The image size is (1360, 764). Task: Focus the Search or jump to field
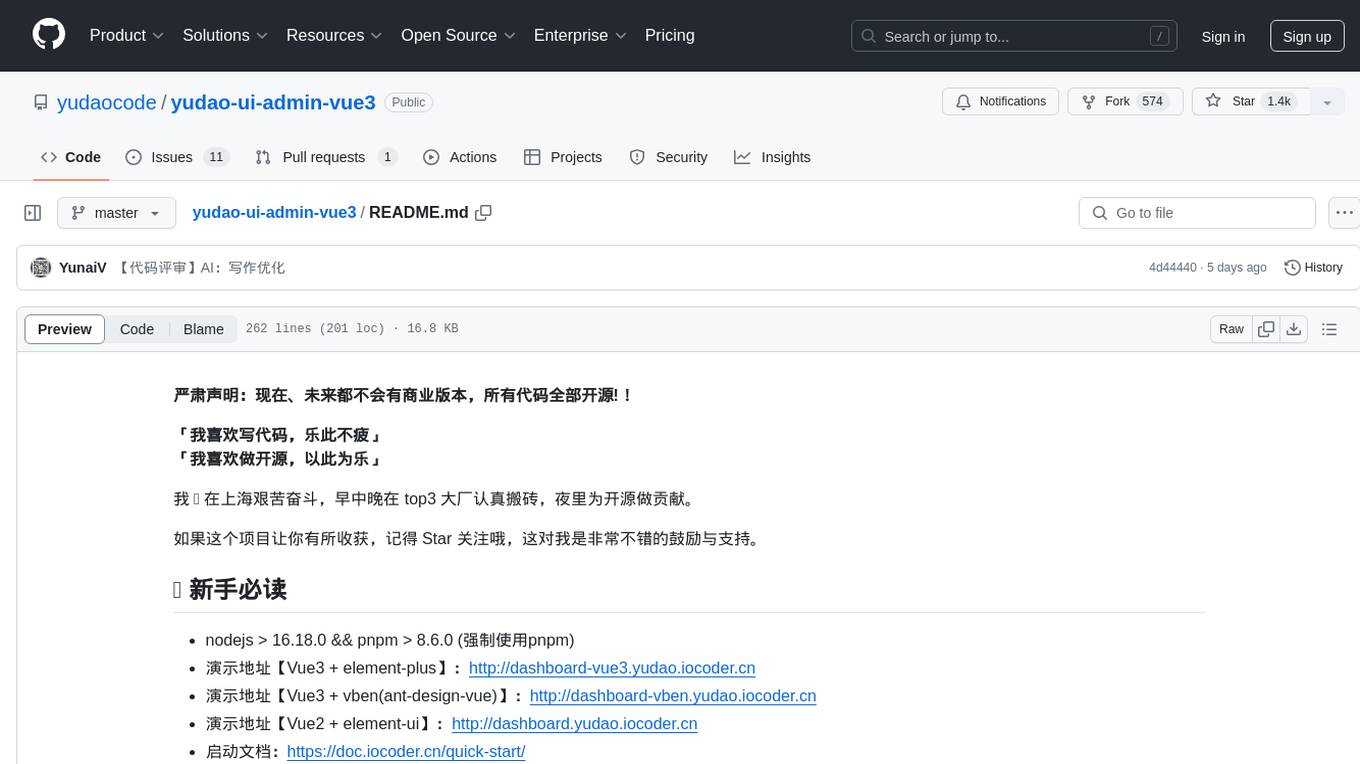click(x=1016, y=36)
